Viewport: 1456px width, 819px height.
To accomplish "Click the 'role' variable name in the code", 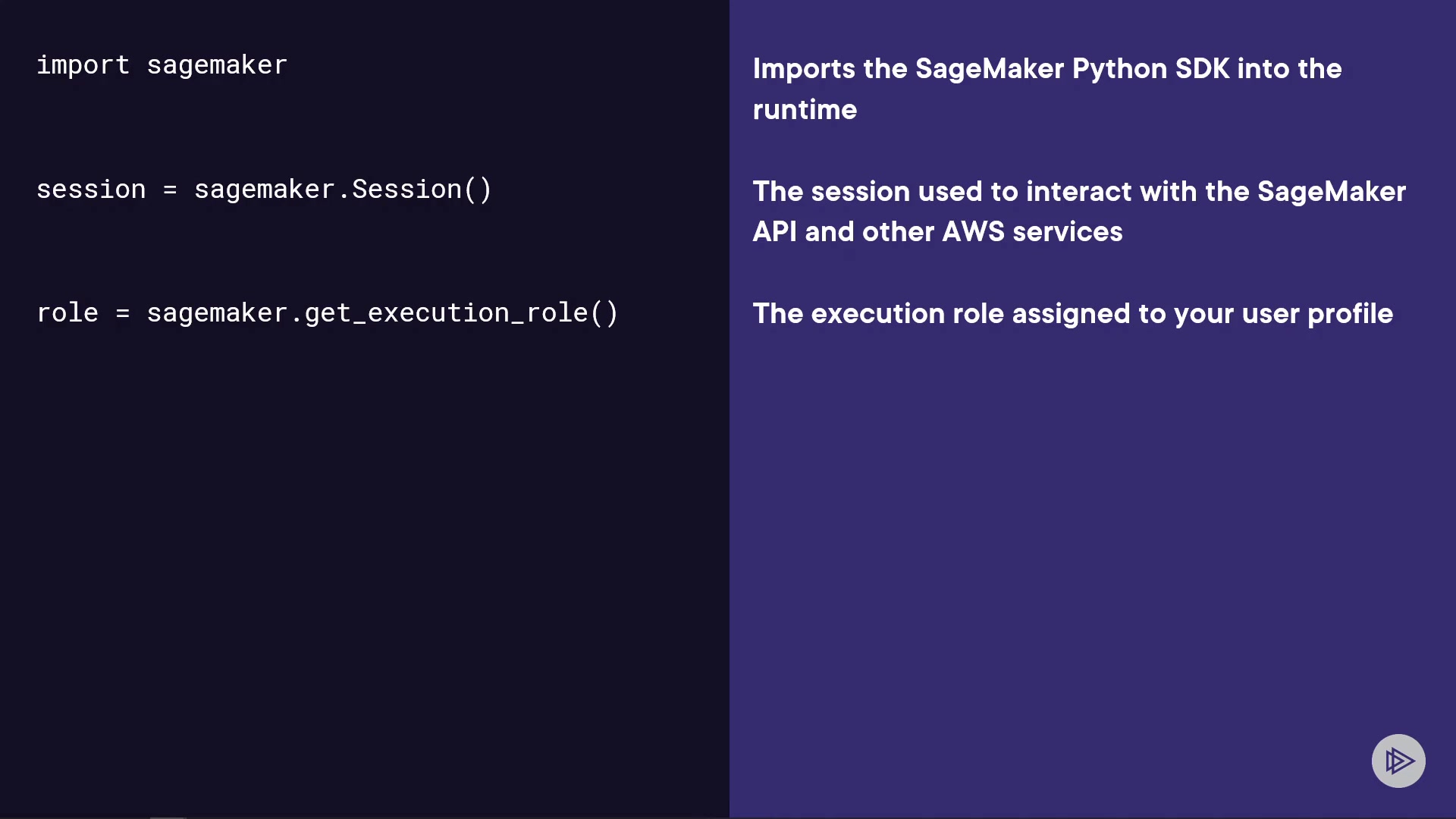I will [67, 313].
